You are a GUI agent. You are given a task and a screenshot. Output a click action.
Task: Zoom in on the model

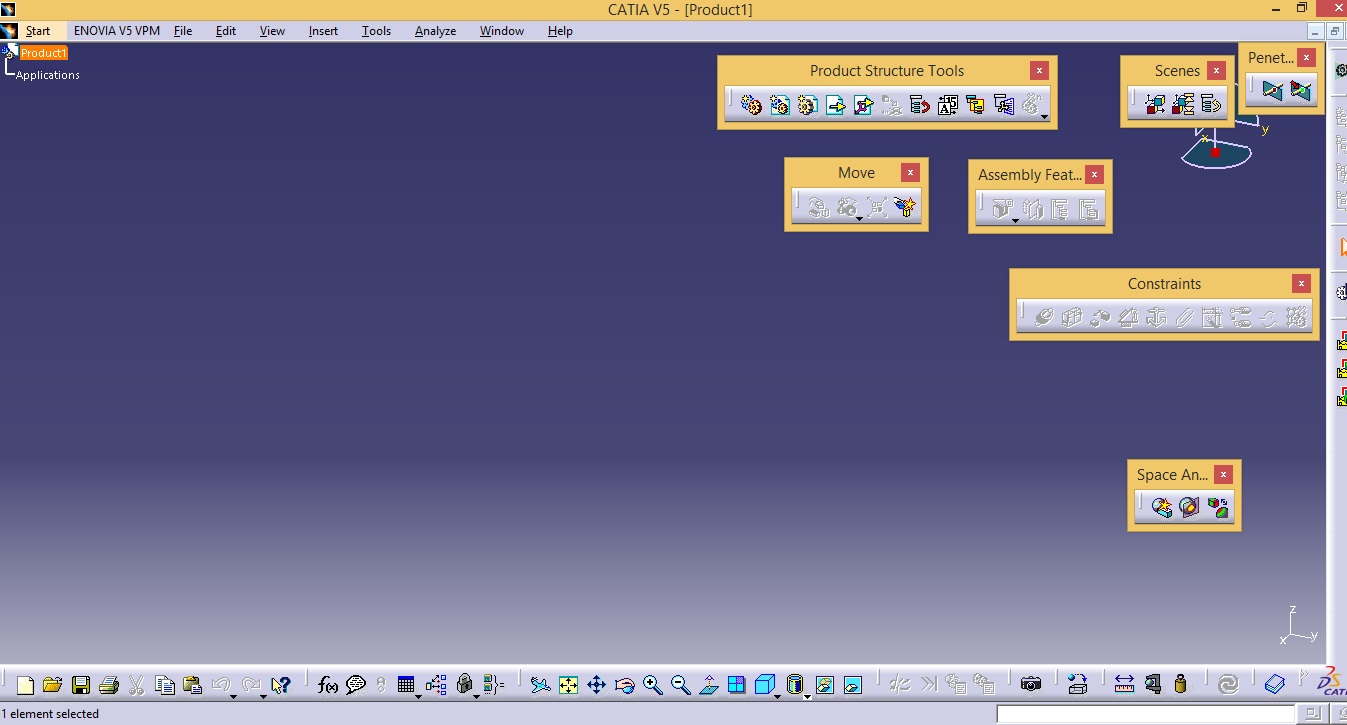pyautogui.click(x=653, y=685)
